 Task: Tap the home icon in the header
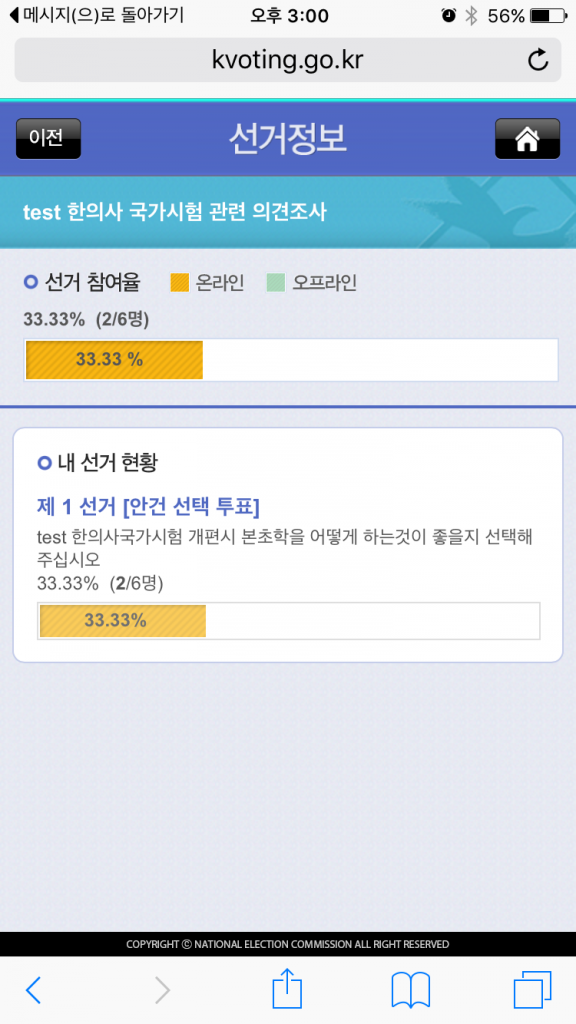(527, 138)
